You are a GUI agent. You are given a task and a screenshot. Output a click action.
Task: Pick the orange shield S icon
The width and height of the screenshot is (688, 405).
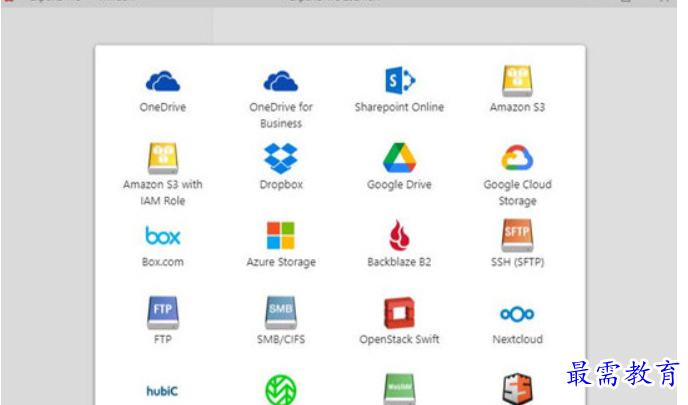tap(517, 389)
